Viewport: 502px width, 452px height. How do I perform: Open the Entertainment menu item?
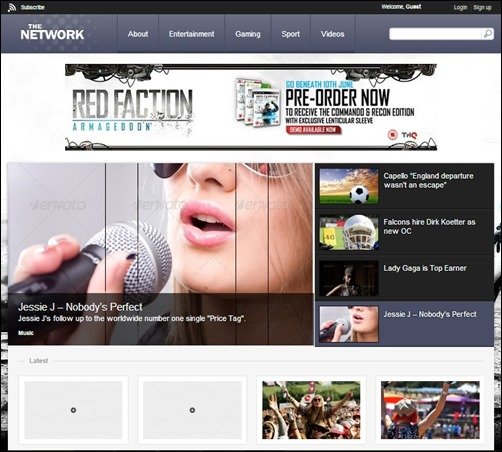click(191, 34)
